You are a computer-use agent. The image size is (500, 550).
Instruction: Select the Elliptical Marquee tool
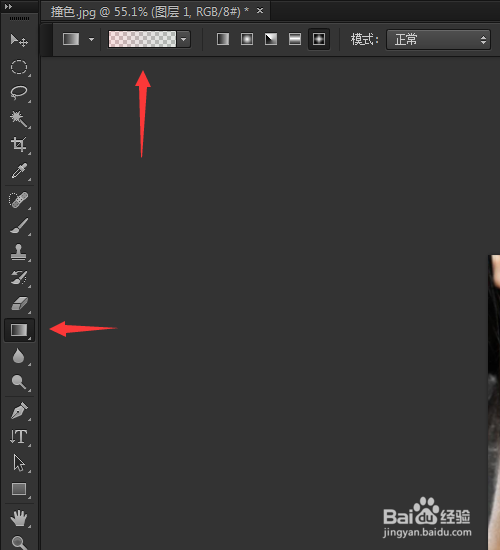pos(19,67)
